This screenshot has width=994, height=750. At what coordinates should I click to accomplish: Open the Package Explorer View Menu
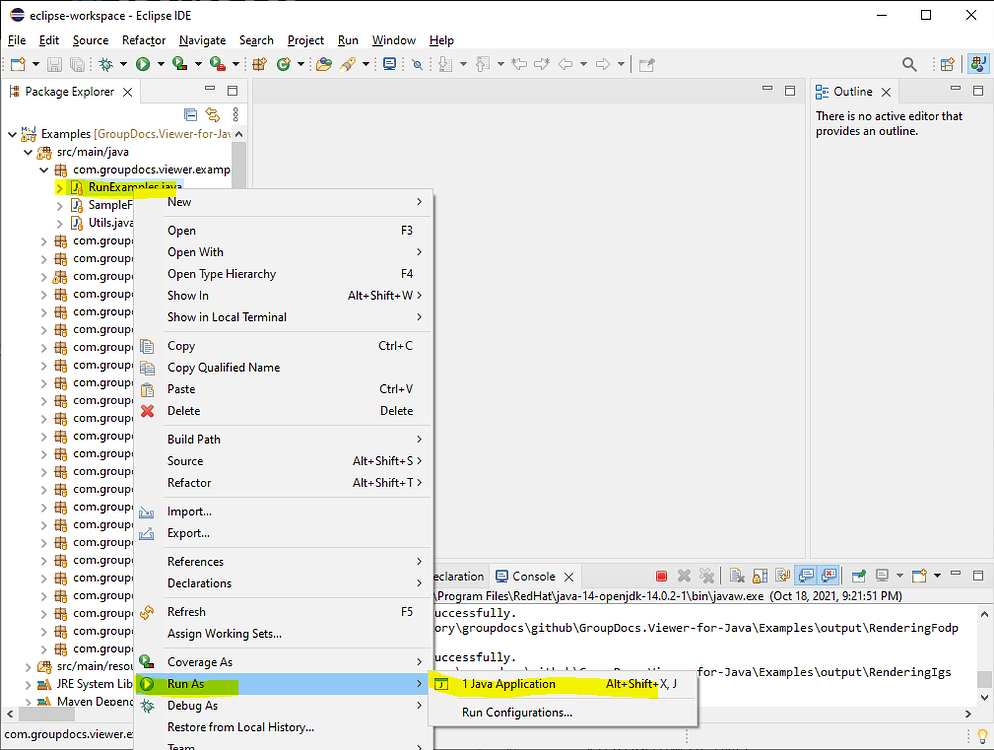(235, 114)
